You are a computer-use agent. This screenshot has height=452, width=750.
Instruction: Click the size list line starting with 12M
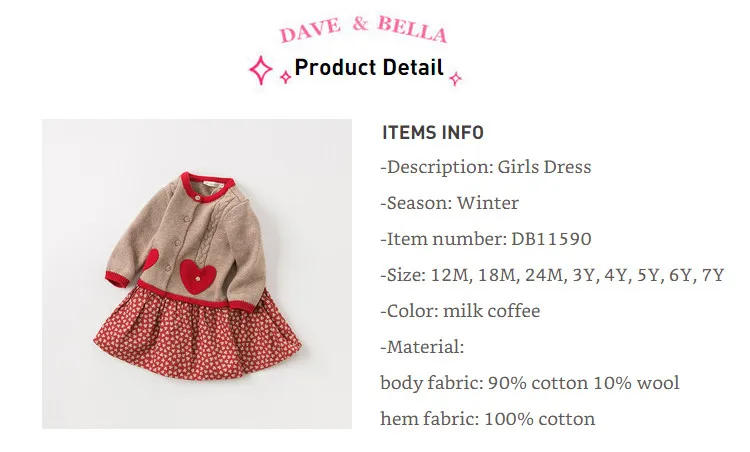click(552, 275)
